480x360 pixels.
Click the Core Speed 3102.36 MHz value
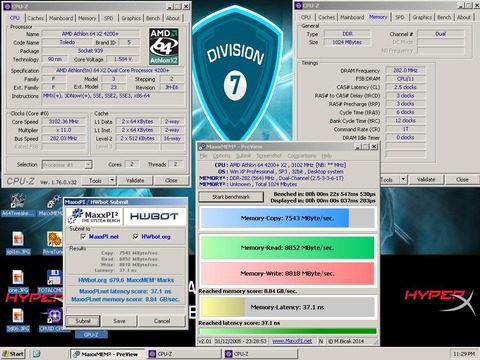click(64, 122)
